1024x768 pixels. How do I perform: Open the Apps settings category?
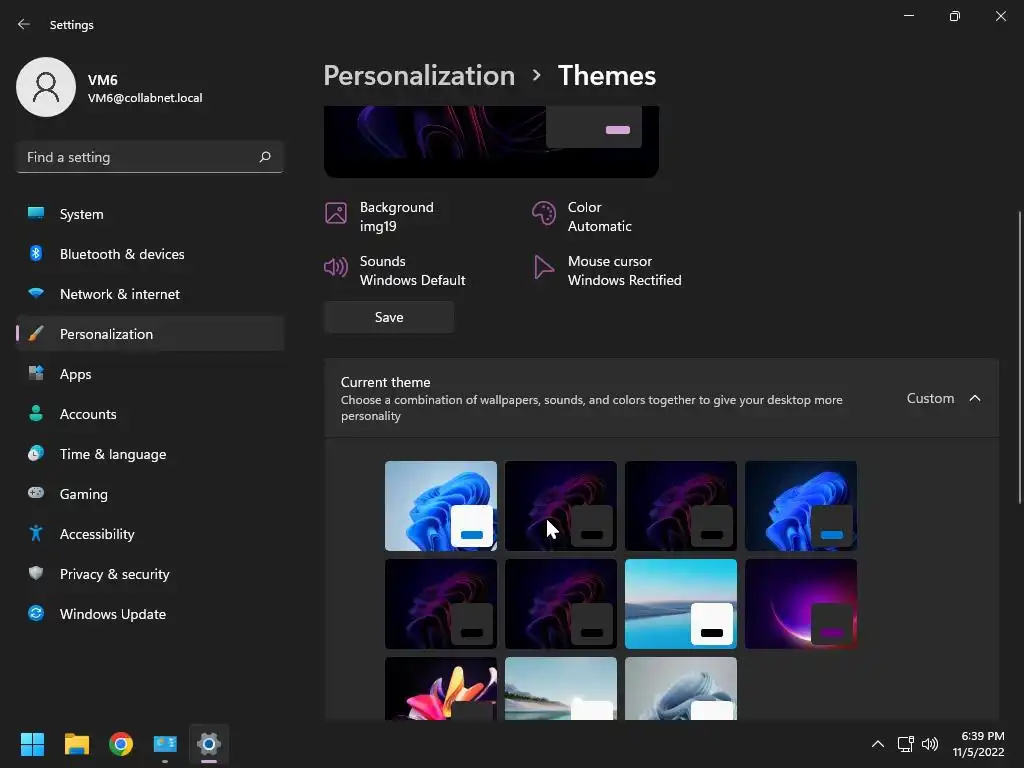click(x=150, y=374)
